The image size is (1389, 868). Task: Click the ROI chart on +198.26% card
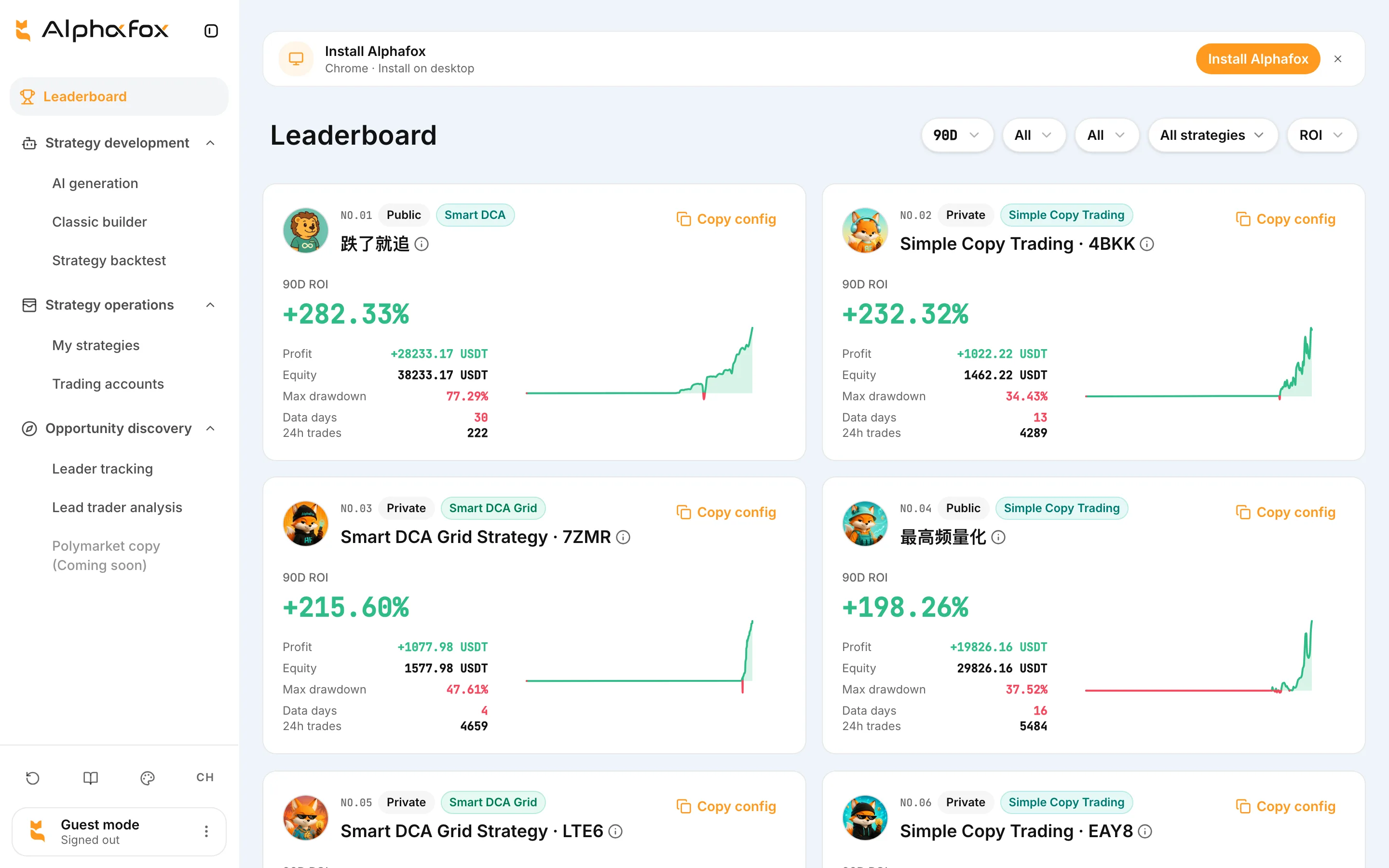coord(1198,657)
